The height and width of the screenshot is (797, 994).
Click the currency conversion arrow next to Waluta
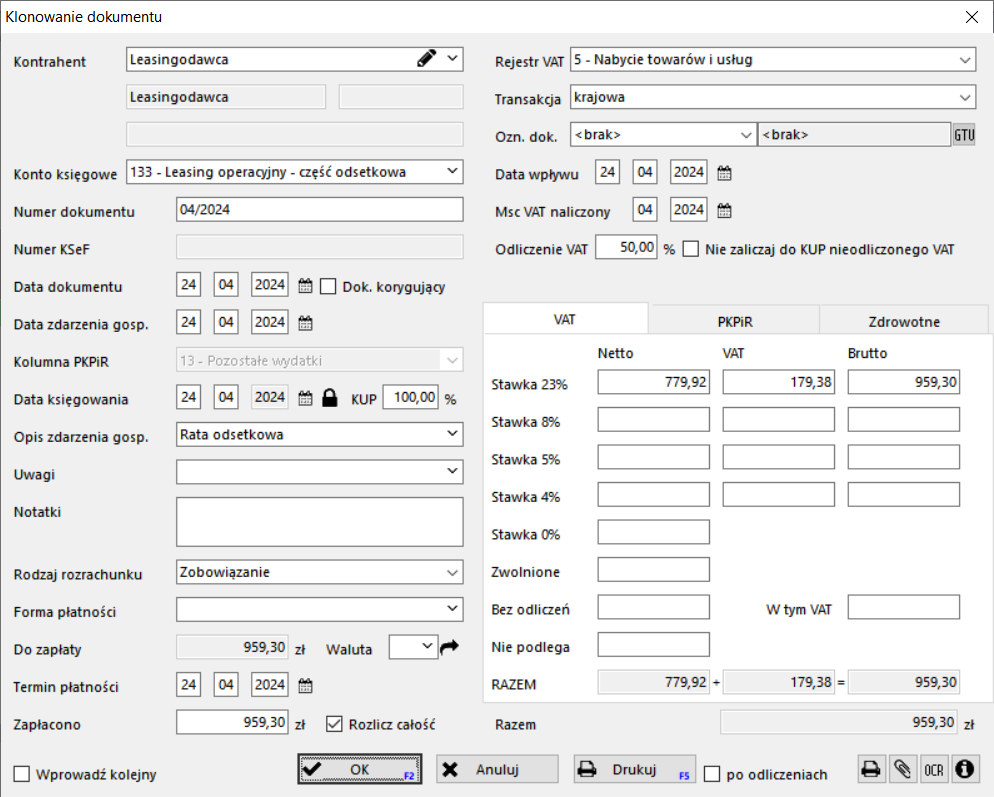(449, 647)
